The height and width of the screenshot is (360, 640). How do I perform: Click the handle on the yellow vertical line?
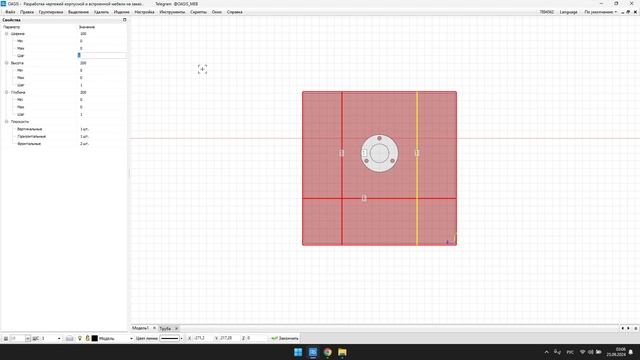(417, 153)
